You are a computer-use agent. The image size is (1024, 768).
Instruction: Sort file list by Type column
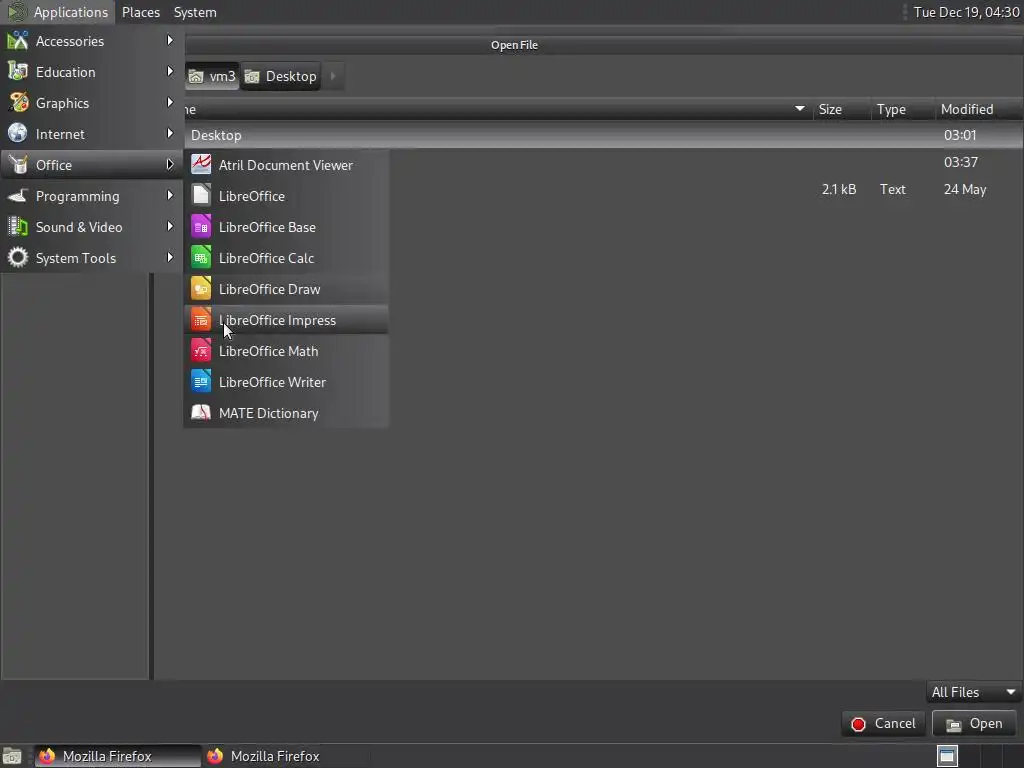(x=902, y=109)
